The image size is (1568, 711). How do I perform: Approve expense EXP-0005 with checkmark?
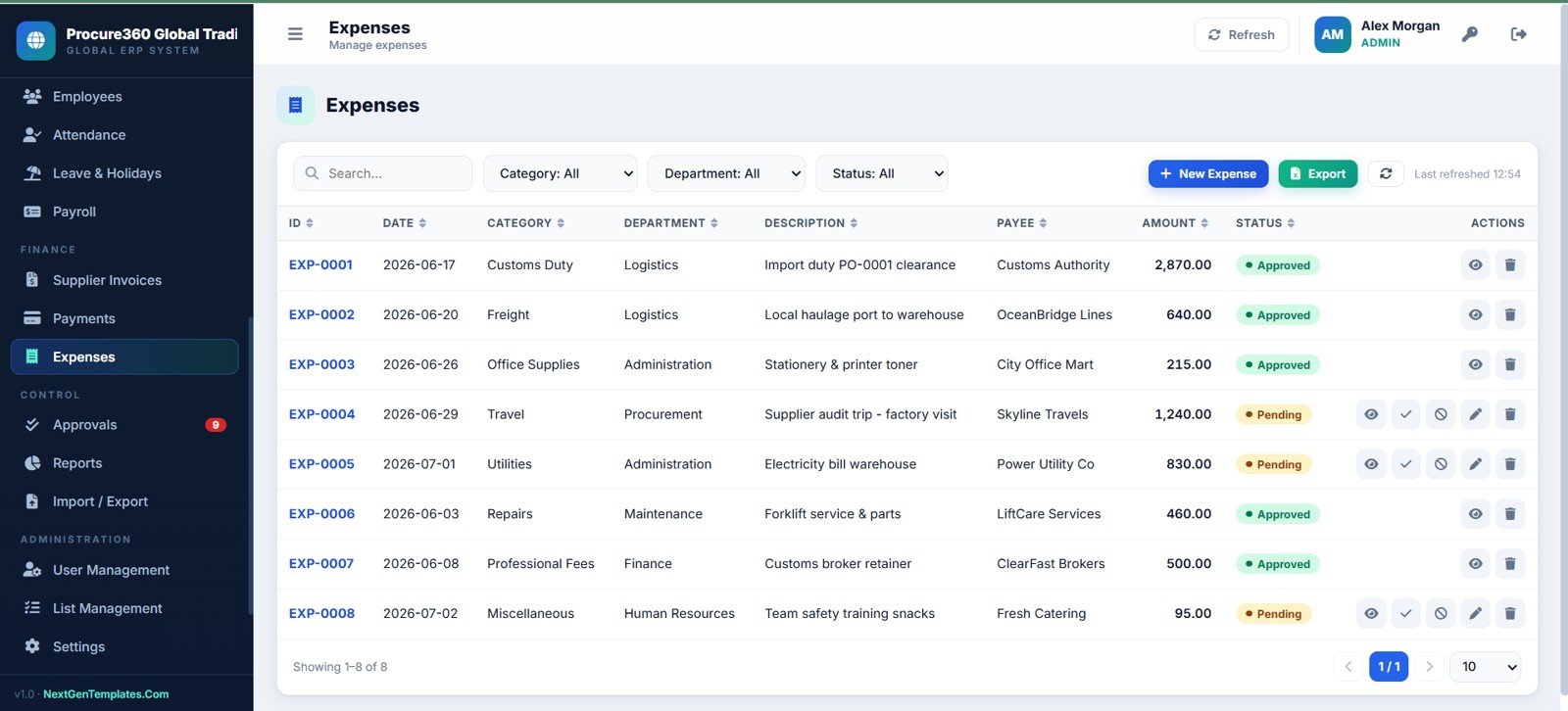[1405, 464]
